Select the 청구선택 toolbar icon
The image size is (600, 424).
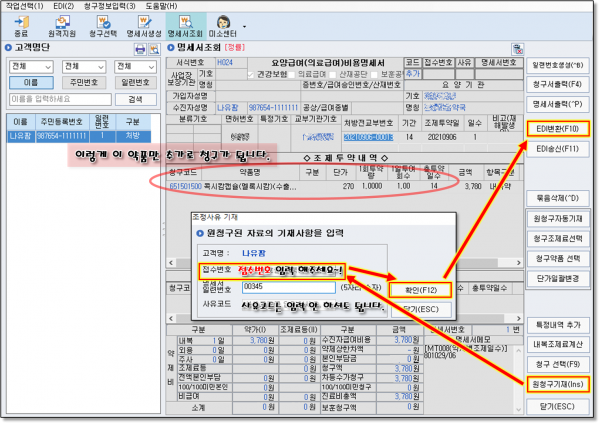(x=106, y=24)
